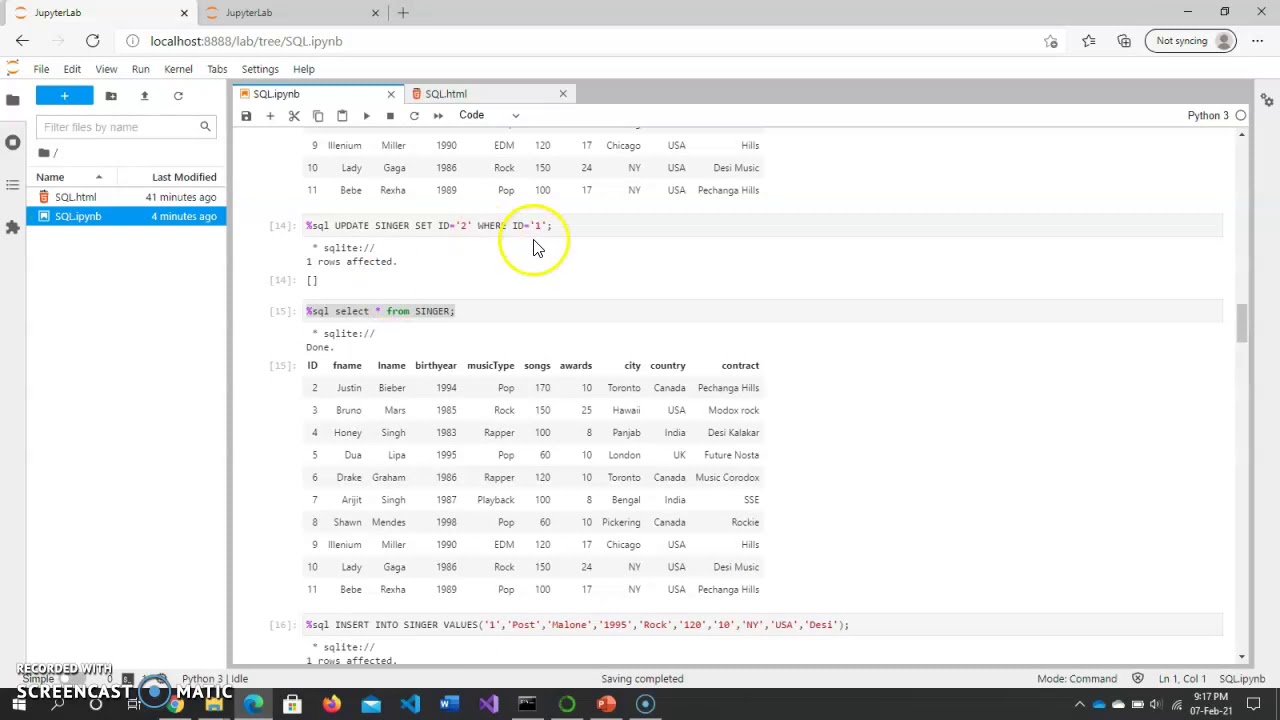Click the Mode: Command status item
Screen dimensions: 1280x720
pyautogui.click(x=1077, y=679)
